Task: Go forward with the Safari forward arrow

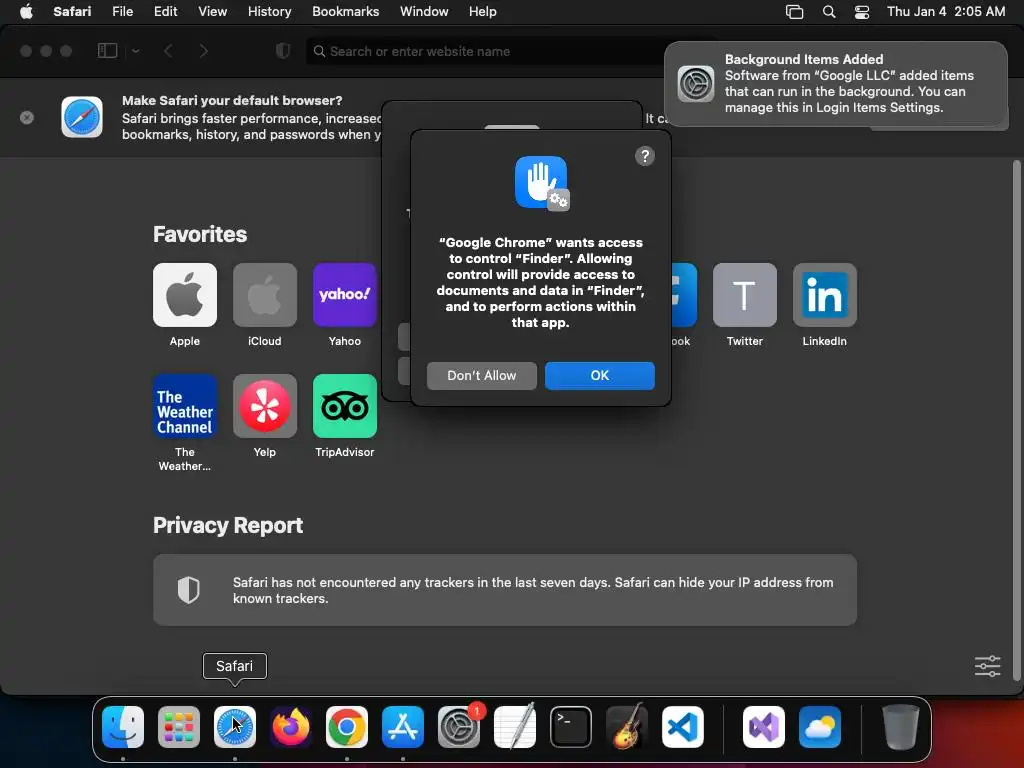Action: click(203, 51)
